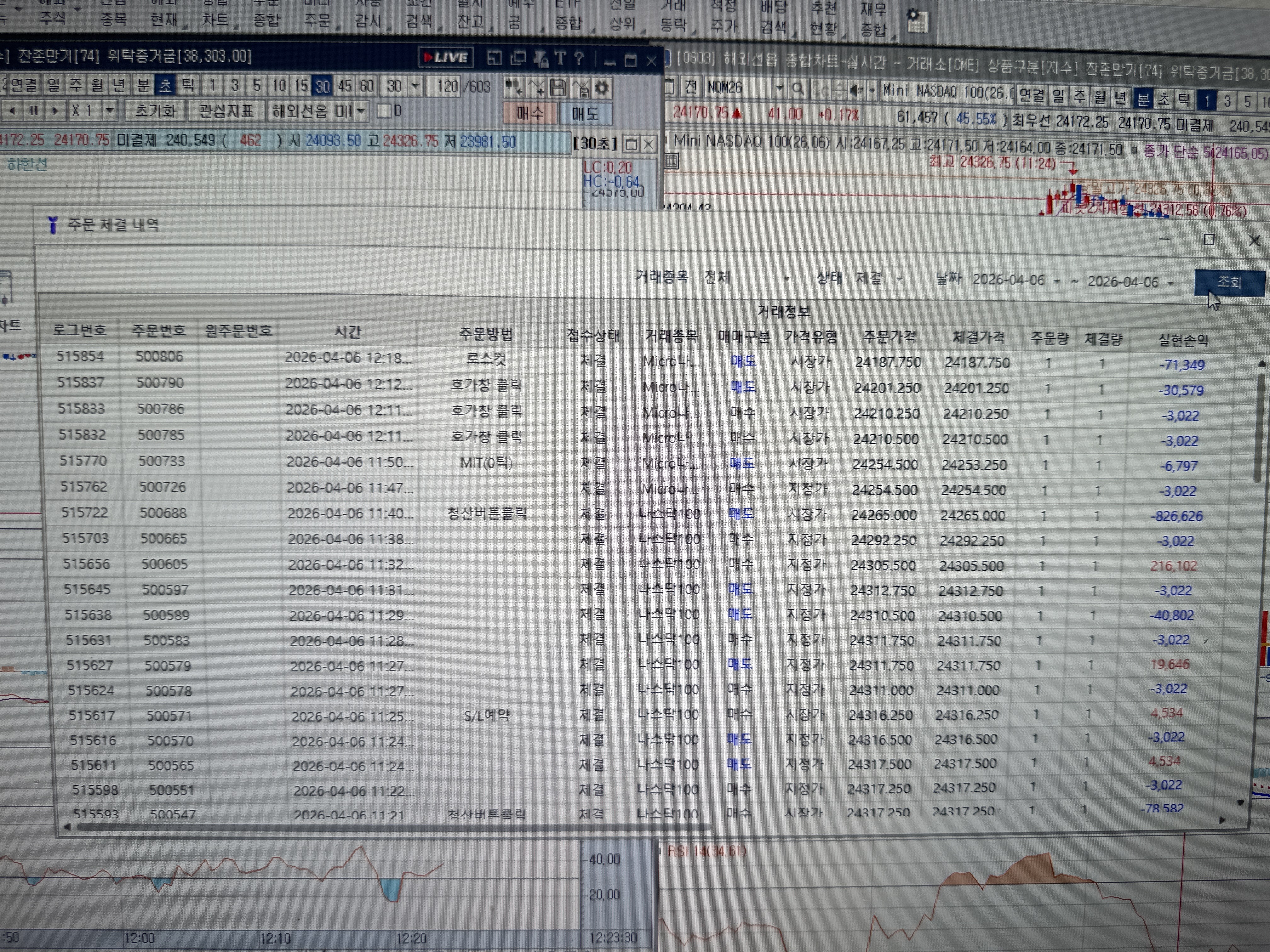
Task: Open help with the question mark icon
Action: pos(579,58)
